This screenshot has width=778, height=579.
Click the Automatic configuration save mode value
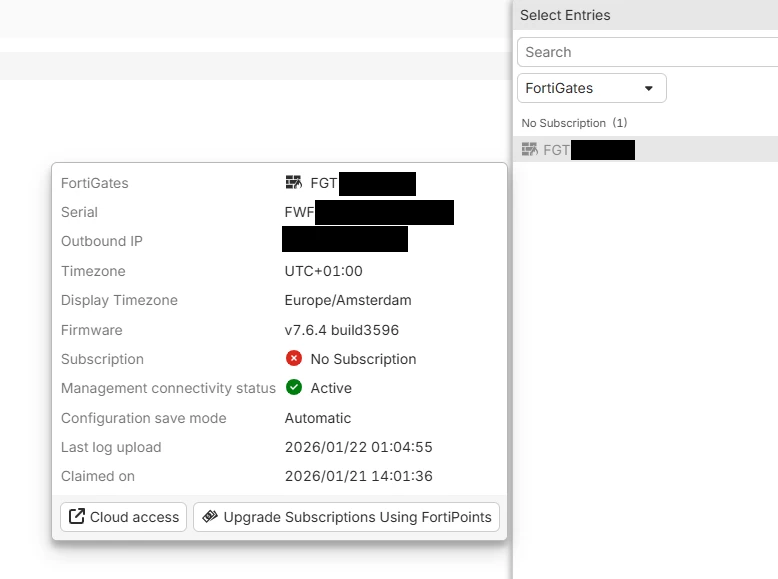click(318, 418)
